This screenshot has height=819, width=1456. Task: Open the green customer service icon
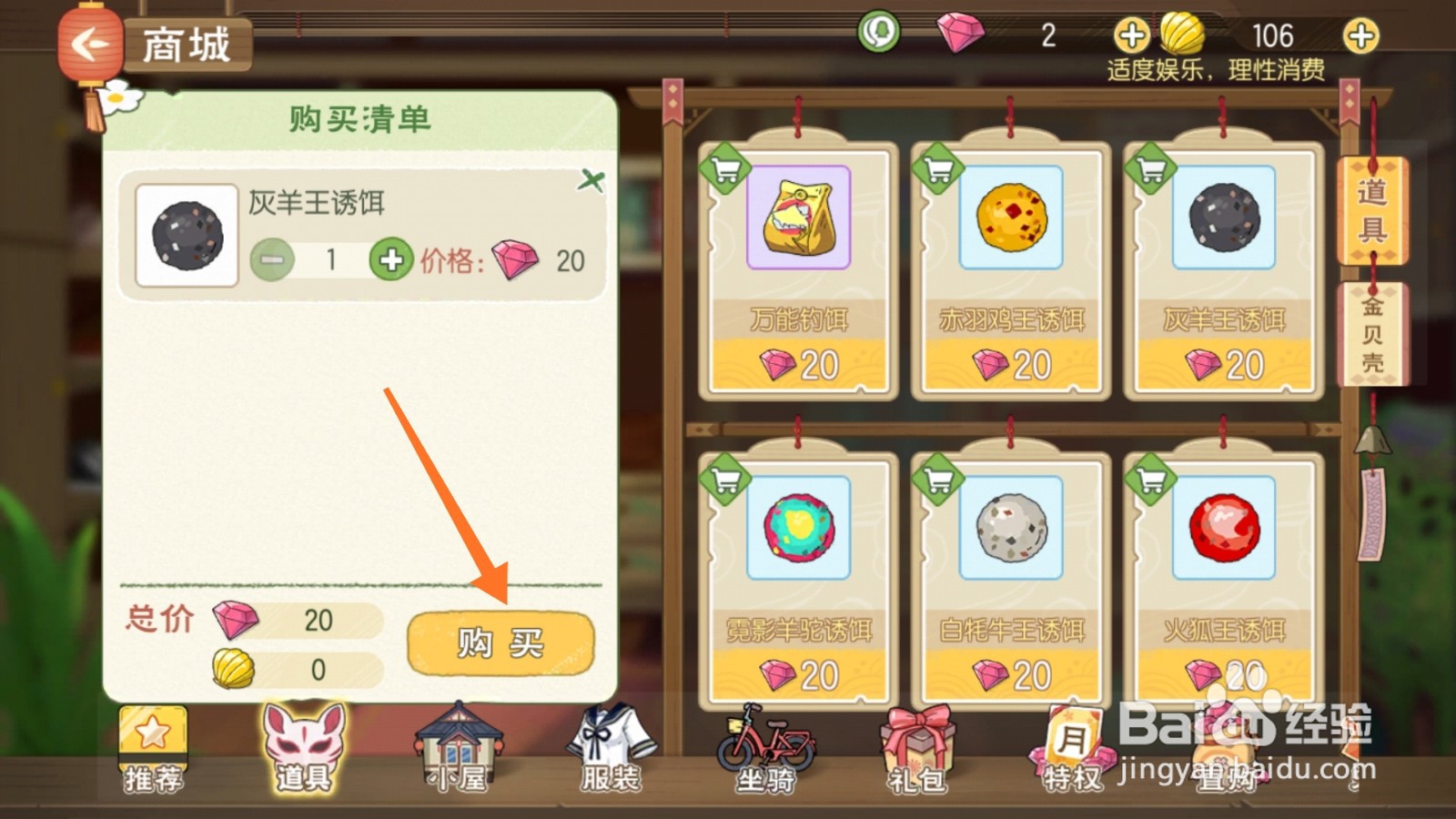point(878,33)
